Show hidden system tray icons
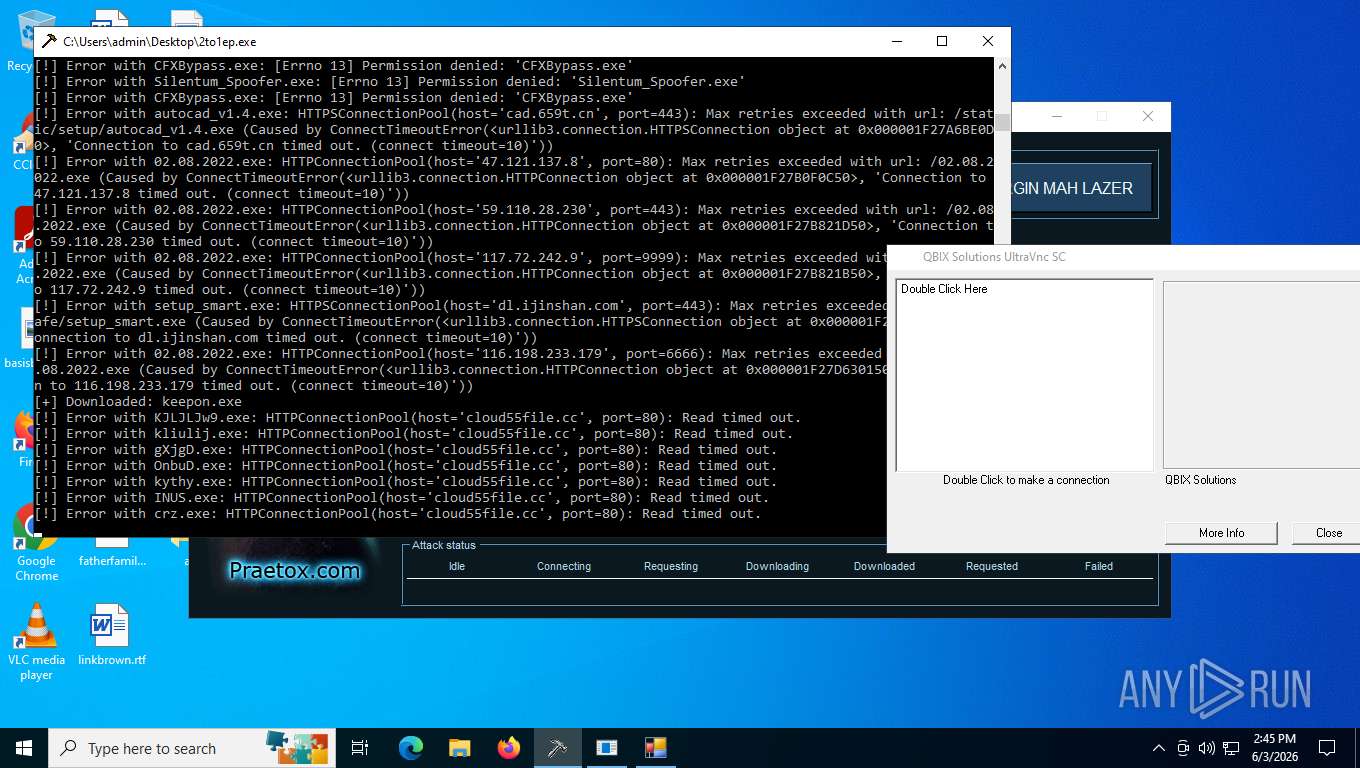1360x768 pixels. tap(1159, 748)
